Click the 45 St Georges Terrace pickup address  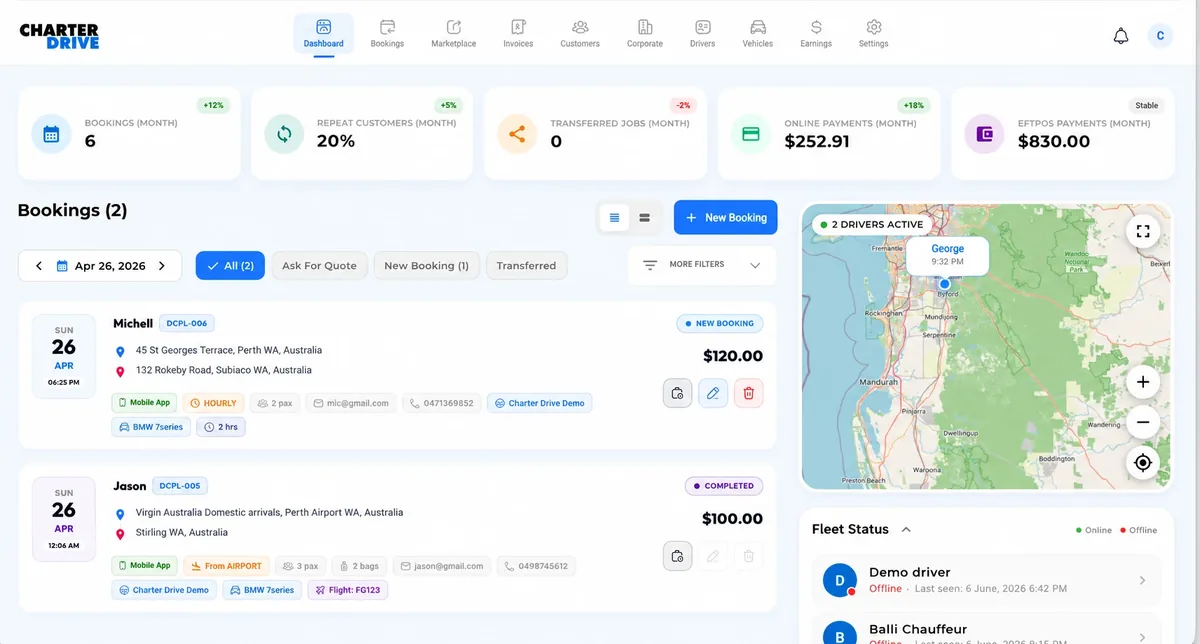229,351
